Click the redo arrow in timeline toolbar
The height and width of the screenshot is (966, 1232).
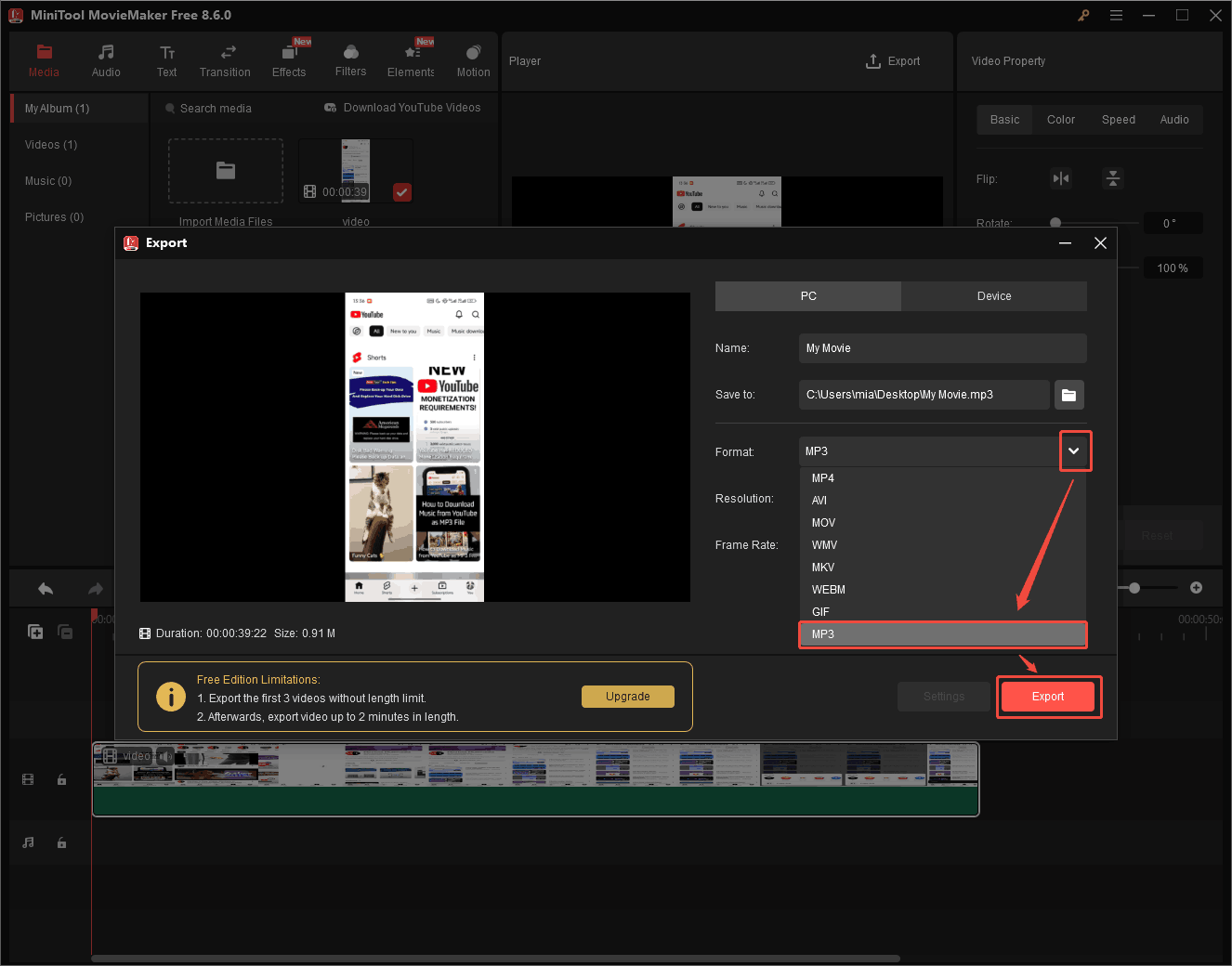tap(95, 588)
